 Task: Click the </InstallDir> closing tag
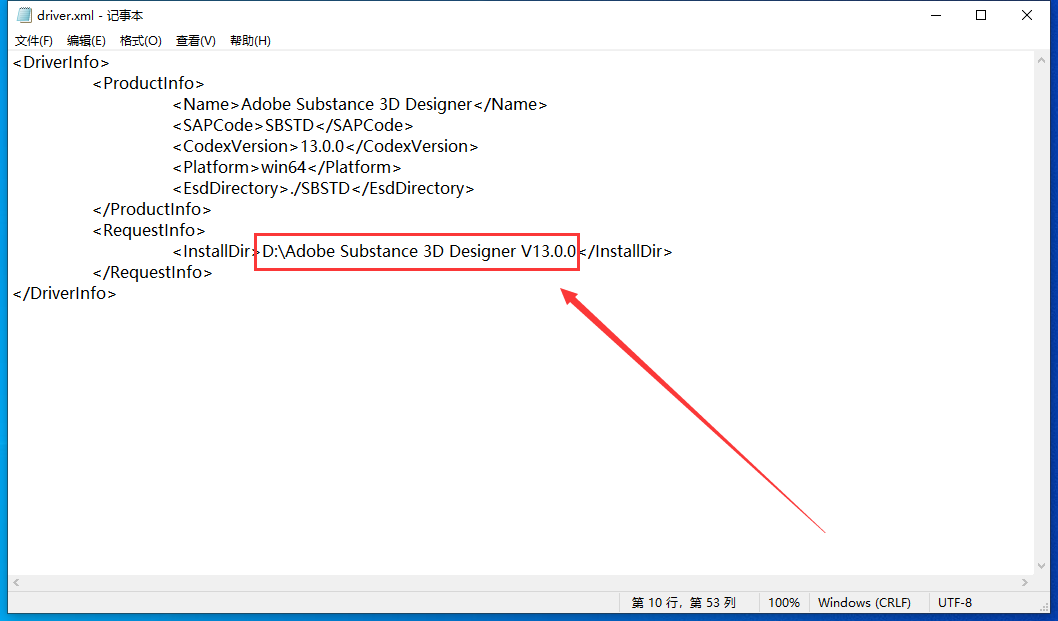pyautogui.click(x=625, y=251)
